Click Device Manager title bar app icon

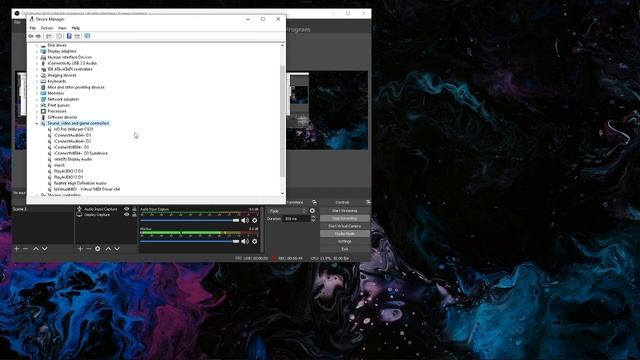point(32,19)
